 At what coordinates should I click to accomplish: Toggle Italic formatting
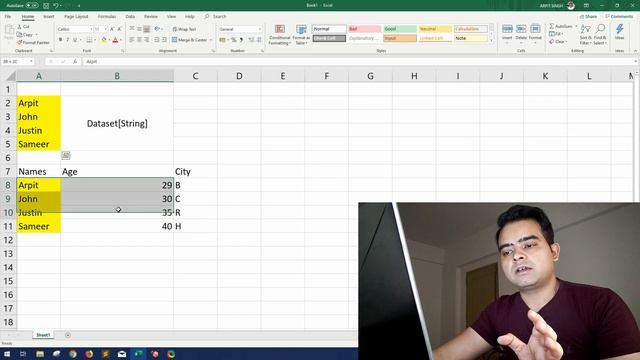[68, 40]
